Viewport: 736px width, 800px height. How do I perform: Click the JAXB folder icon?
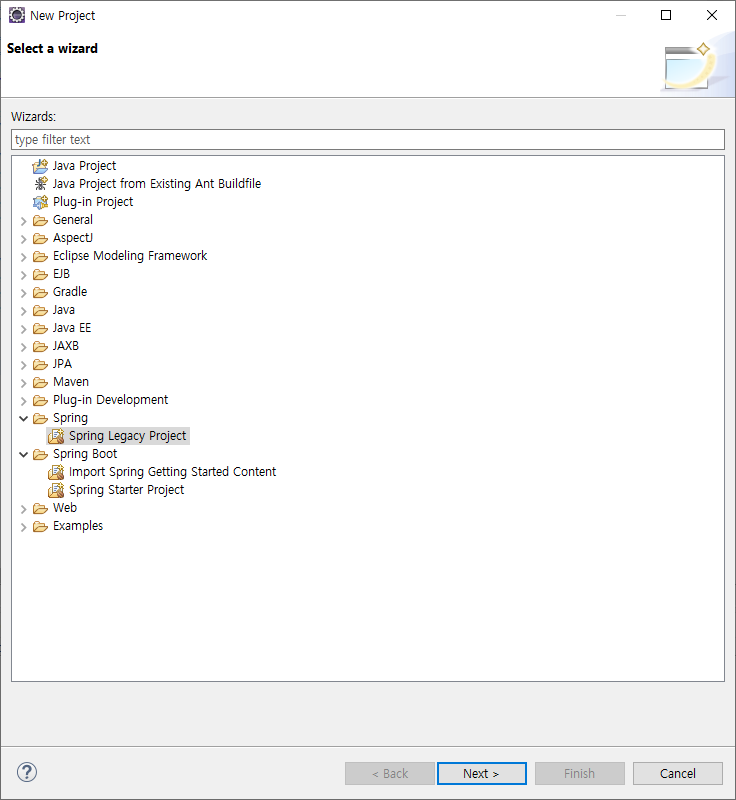40,346
